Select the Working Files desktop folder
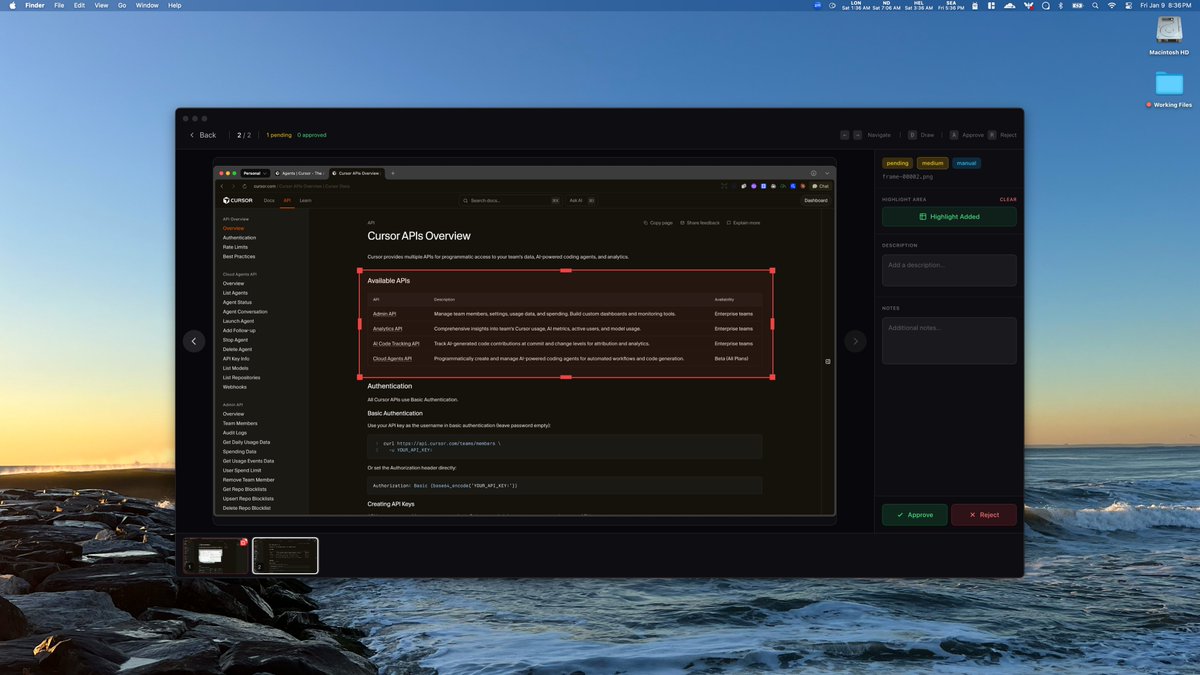 point(1168,89)
